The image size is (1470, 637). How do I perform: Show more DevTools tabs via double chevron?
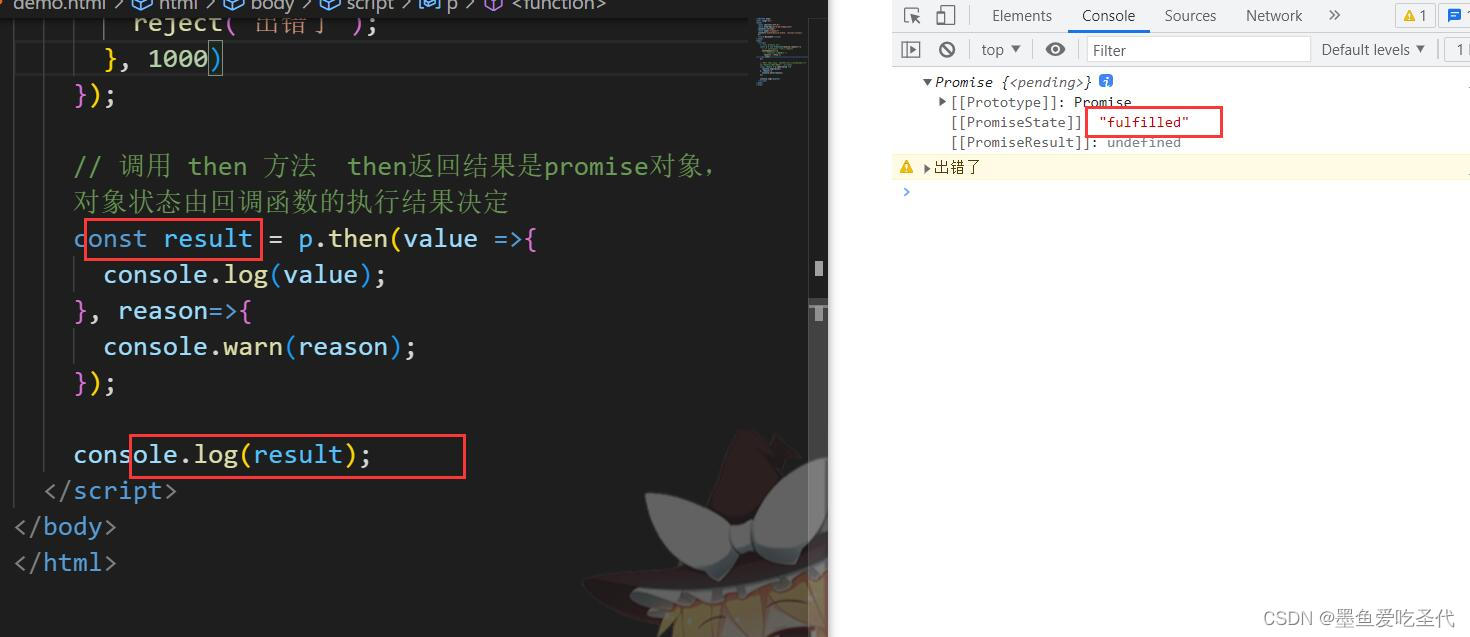tap(1334, 16)
